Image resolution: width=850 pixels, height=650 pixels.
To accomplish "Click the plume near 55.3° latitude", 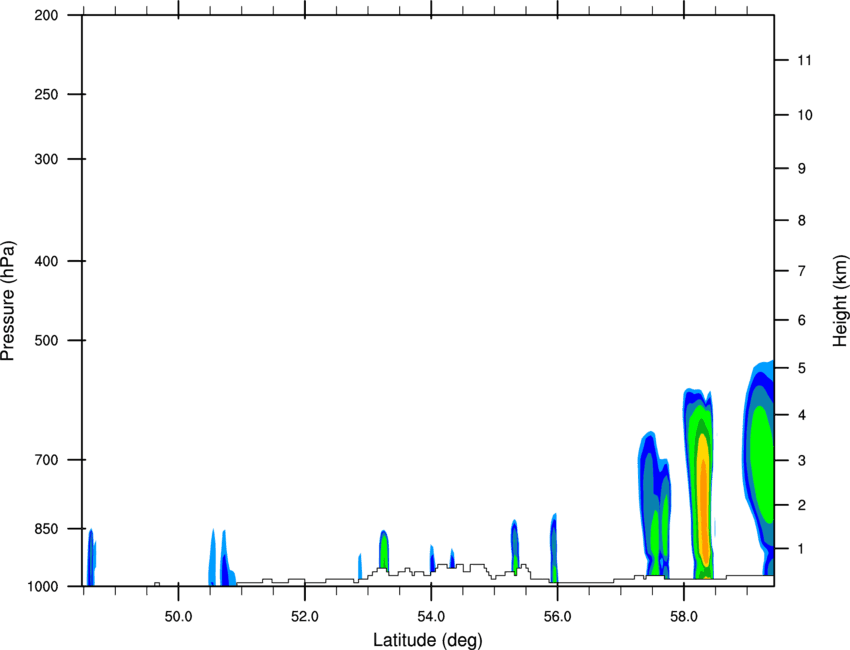I will [x=514, y=546].
